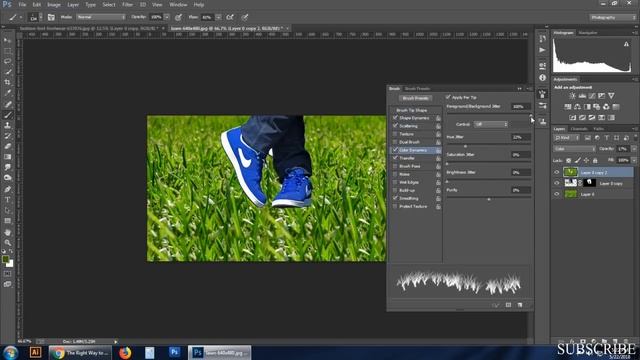Screen dimensions: 640x360
Task: Select the Horizontal Type tool
Action: tap(7, 200)
